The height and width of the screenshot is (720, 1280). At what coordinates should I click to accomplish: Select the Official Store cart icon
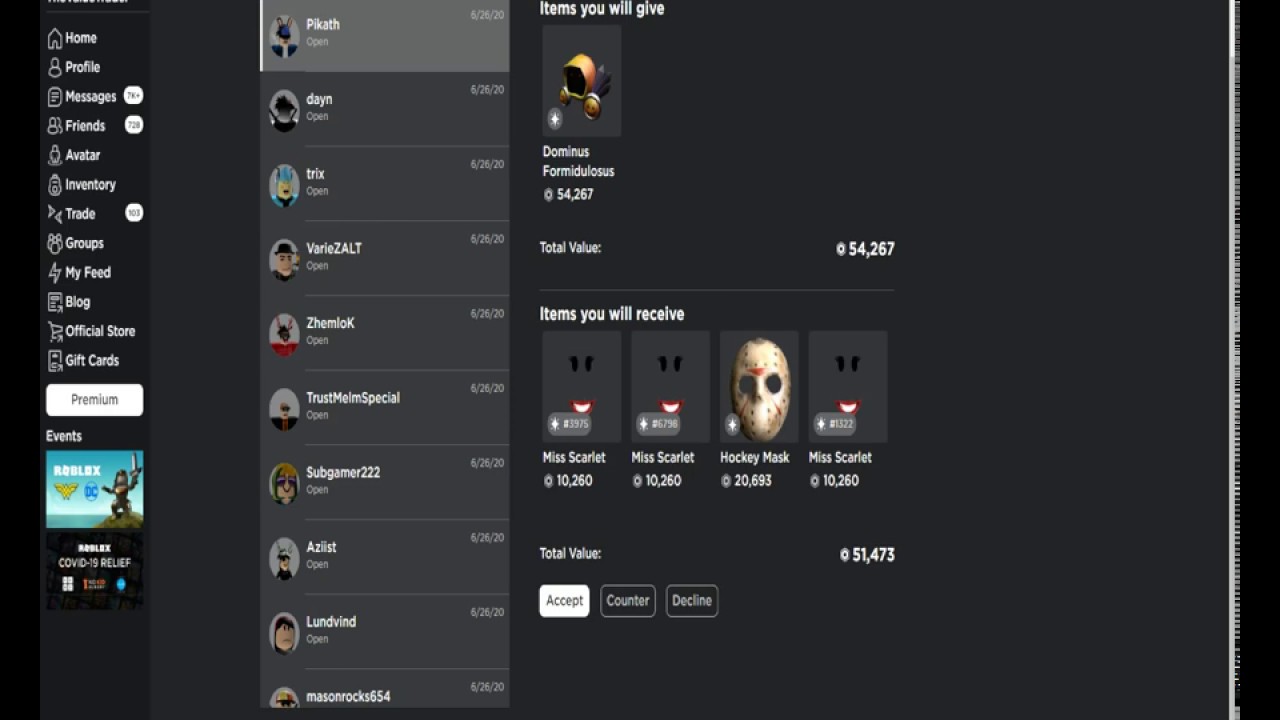[55, 331]
